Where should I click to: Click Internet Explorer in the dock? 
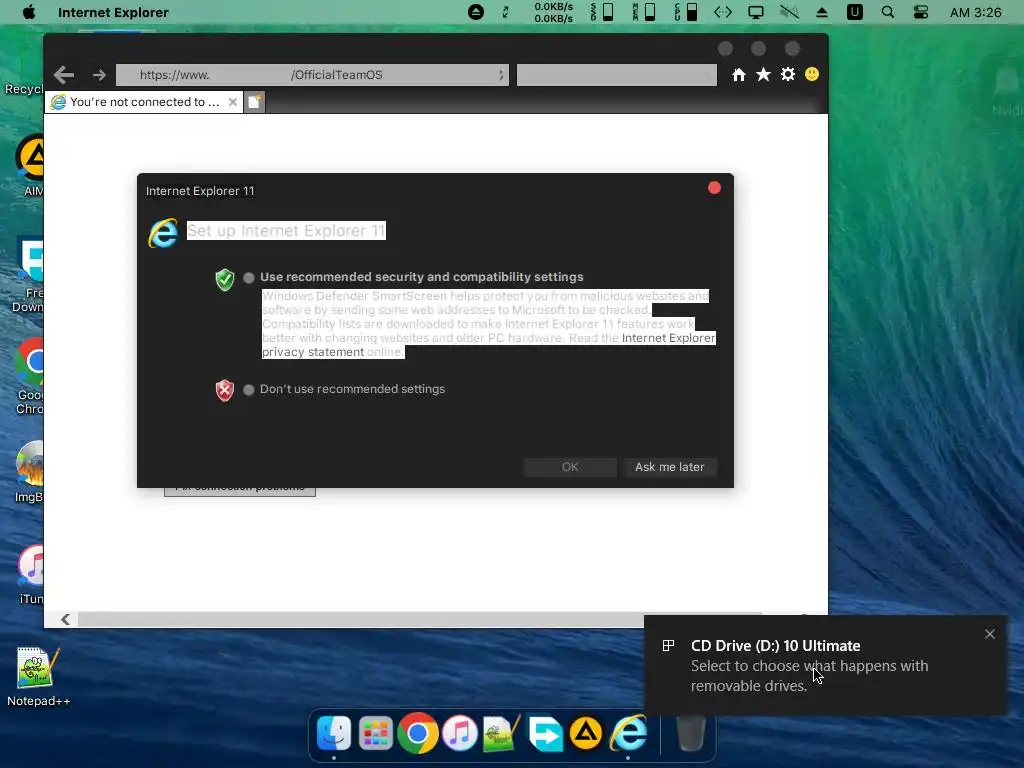[x=628, y=733]
